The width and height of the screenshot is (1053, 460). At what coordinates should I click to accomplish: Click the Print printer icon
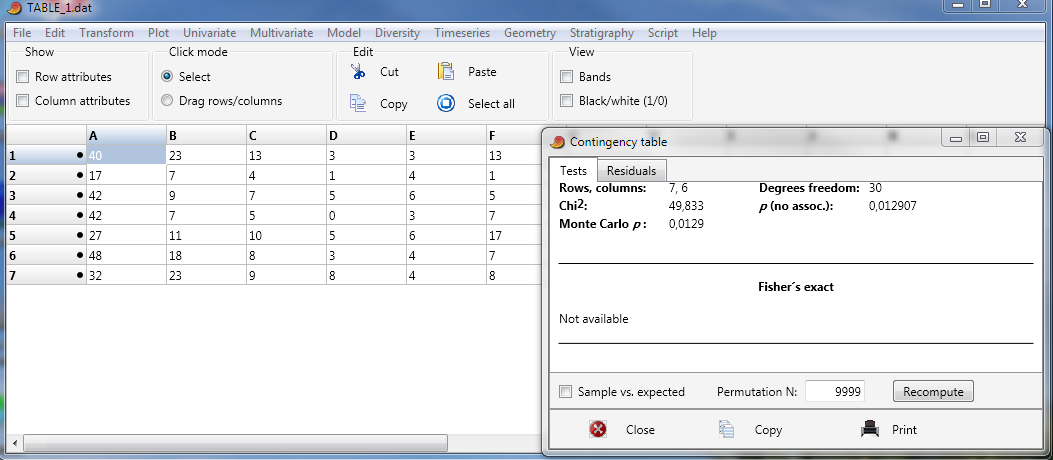click(870, 429)
